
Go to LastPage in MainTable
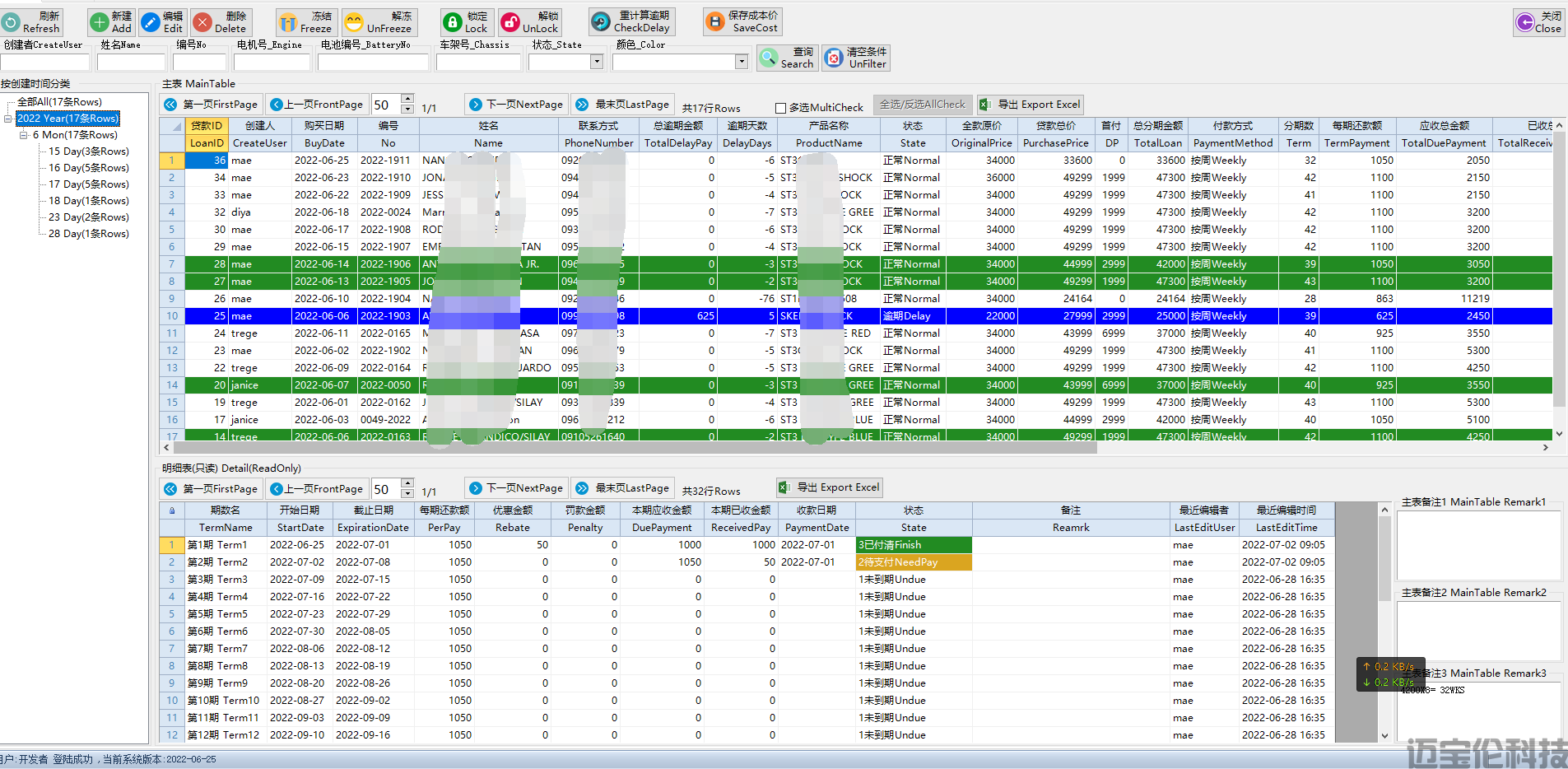pyautogui.click(x=623, y=105)
